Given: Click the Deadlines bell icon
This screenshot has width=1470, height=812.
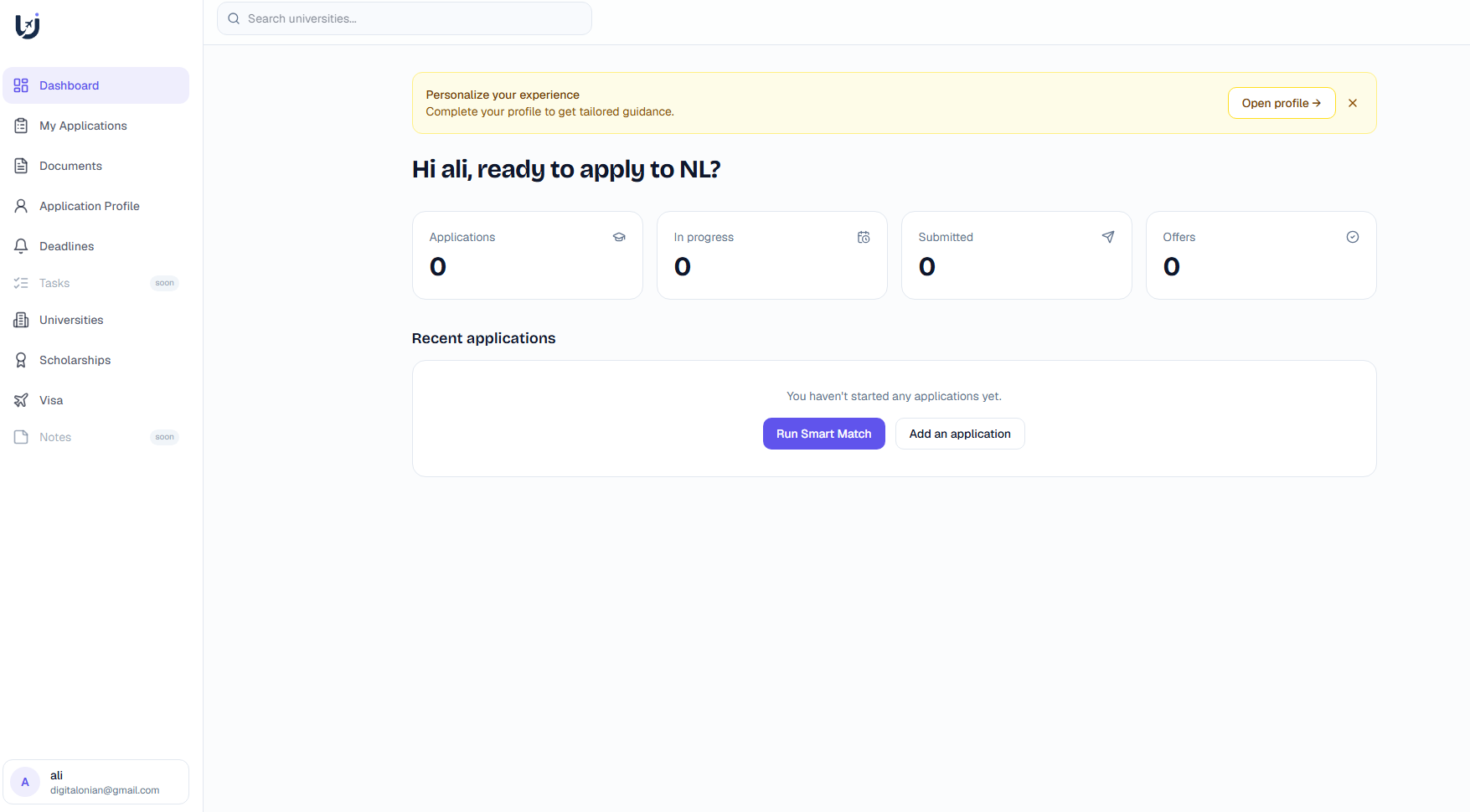Looking at the screenshot, I should tap(21, 246).
